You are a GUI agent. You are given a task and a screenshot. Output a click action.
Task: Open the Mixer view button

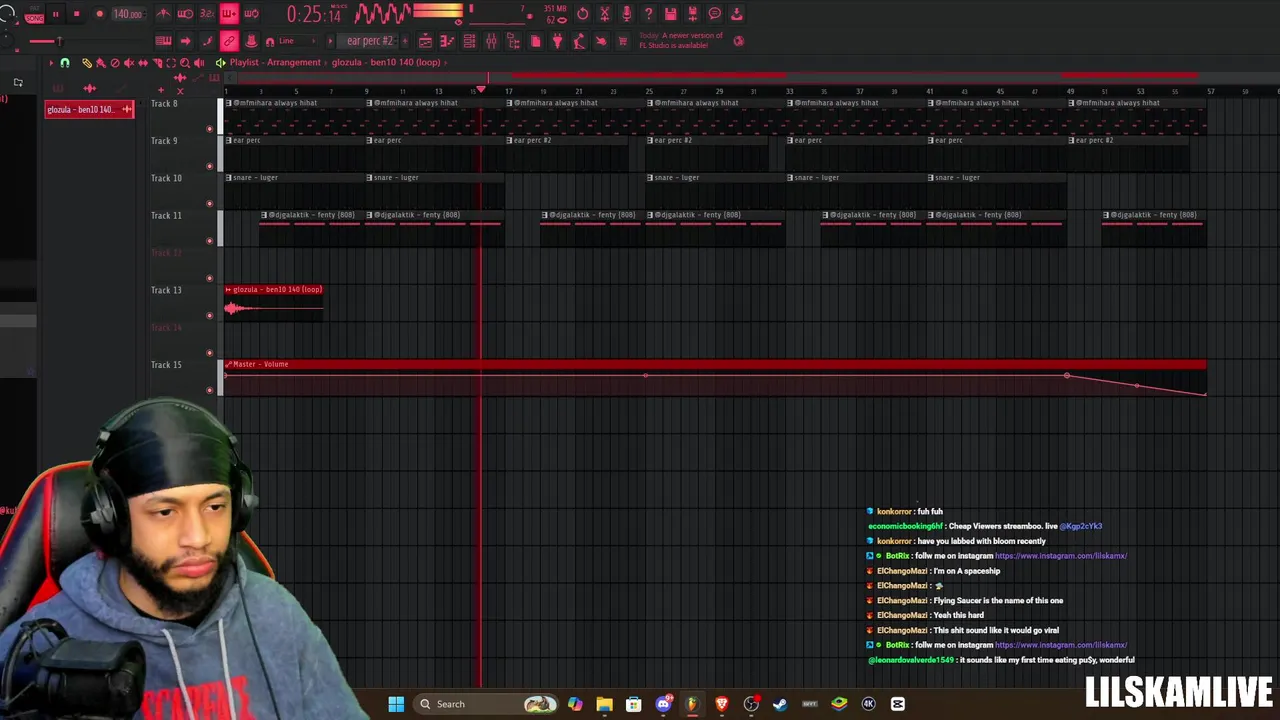[x=491, y=41]
